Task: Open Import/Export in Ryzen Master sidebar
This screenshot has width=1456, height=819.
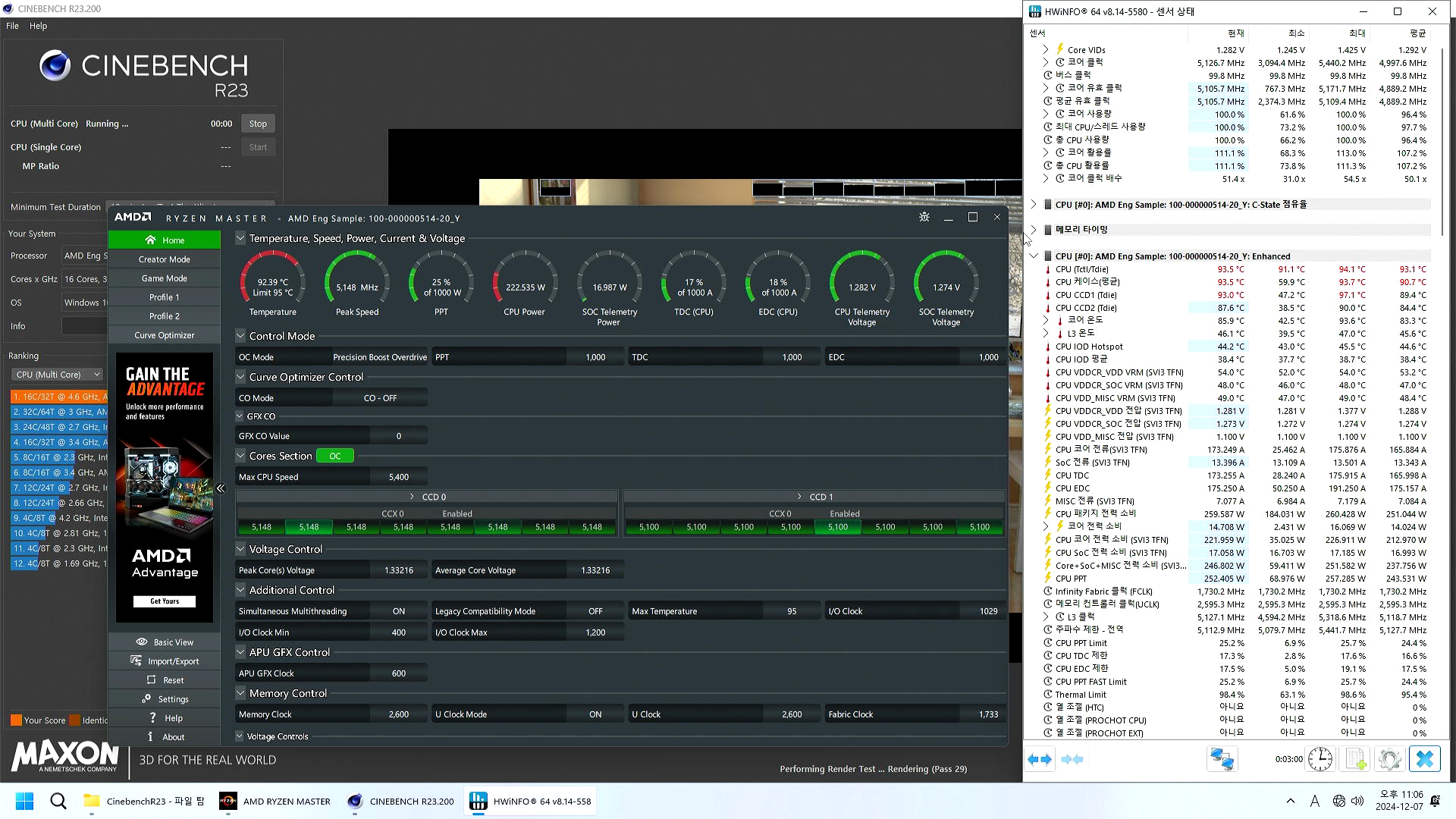Action: point(165,661)
